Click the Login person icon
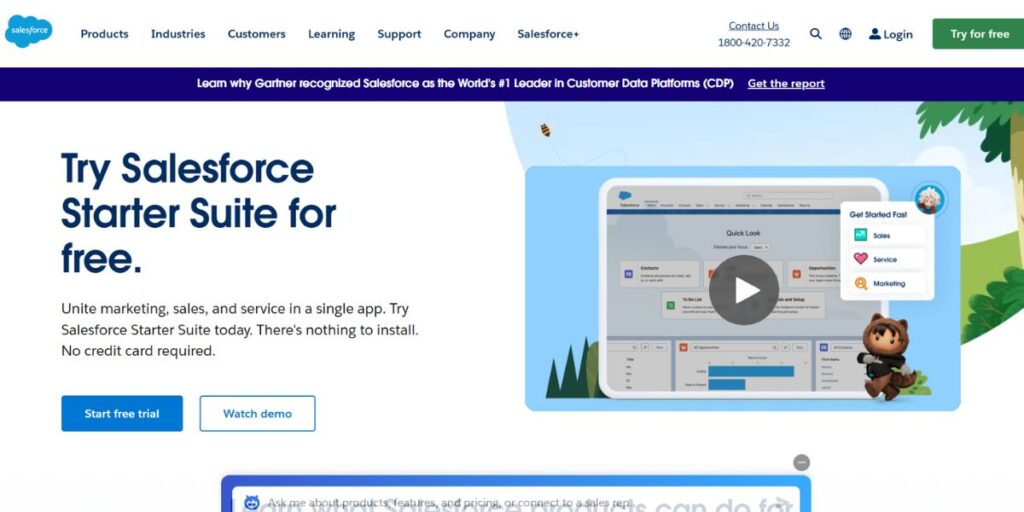Viewport: 1024px width, 512px height. tap(874, 34)
